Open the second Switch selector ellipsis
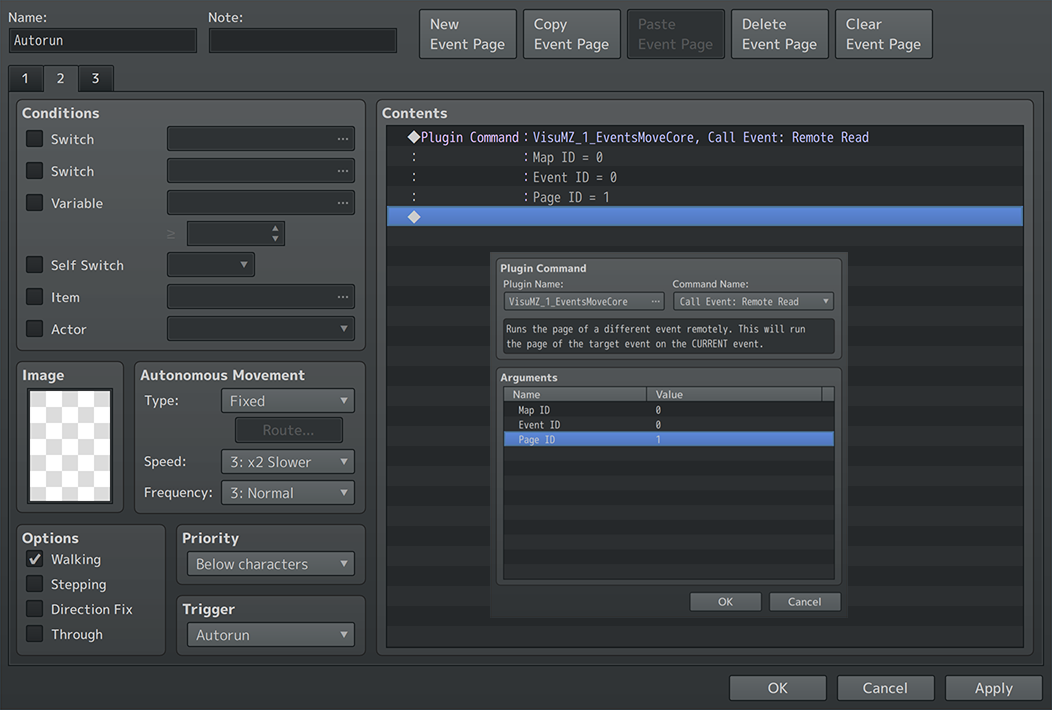Screen dimensions: 1052x710 click(343, 171)
